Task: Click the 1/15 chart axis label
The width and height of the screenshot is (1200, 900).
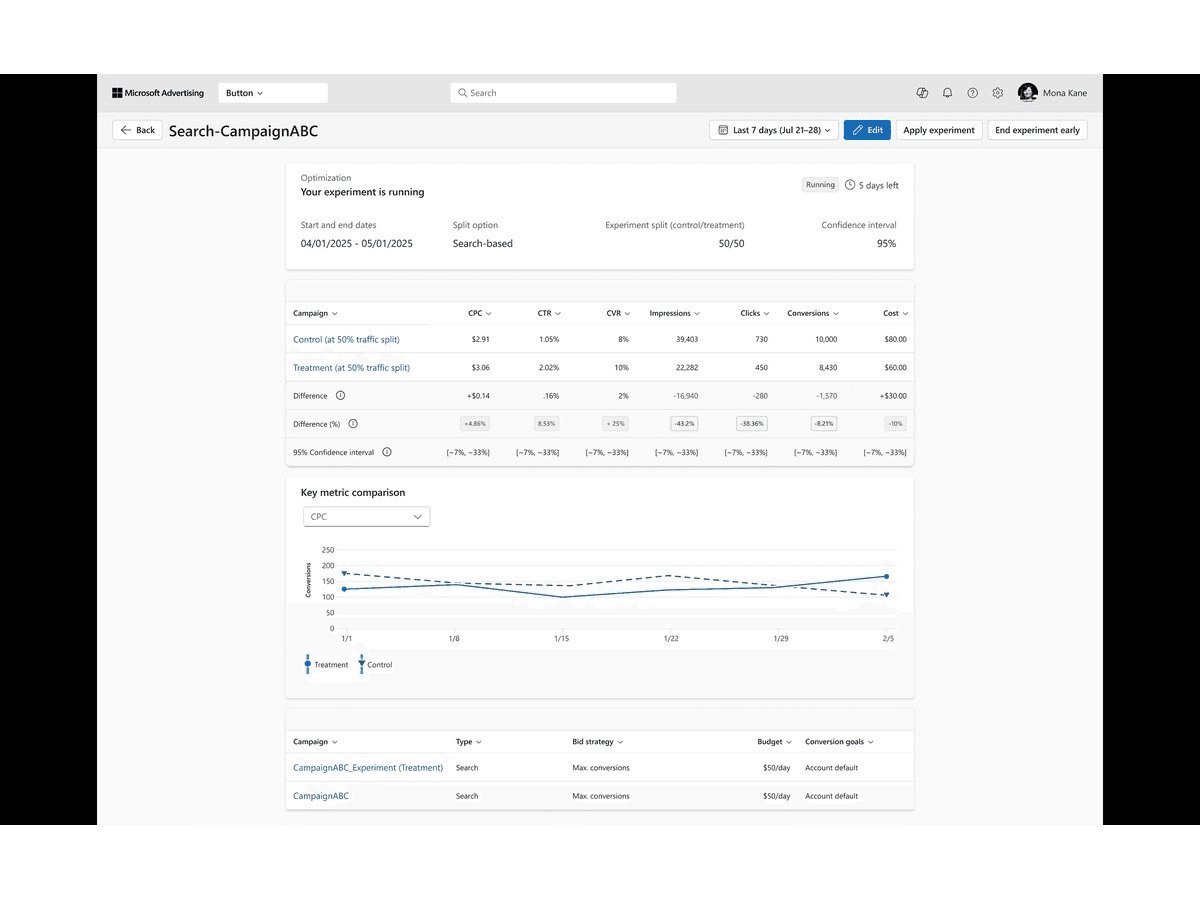Action: click(x=562, y=638)
